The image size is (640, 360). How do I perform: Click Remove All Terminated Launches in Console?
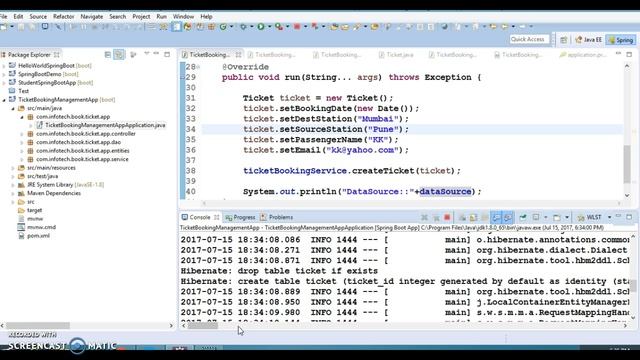point(436,217)
